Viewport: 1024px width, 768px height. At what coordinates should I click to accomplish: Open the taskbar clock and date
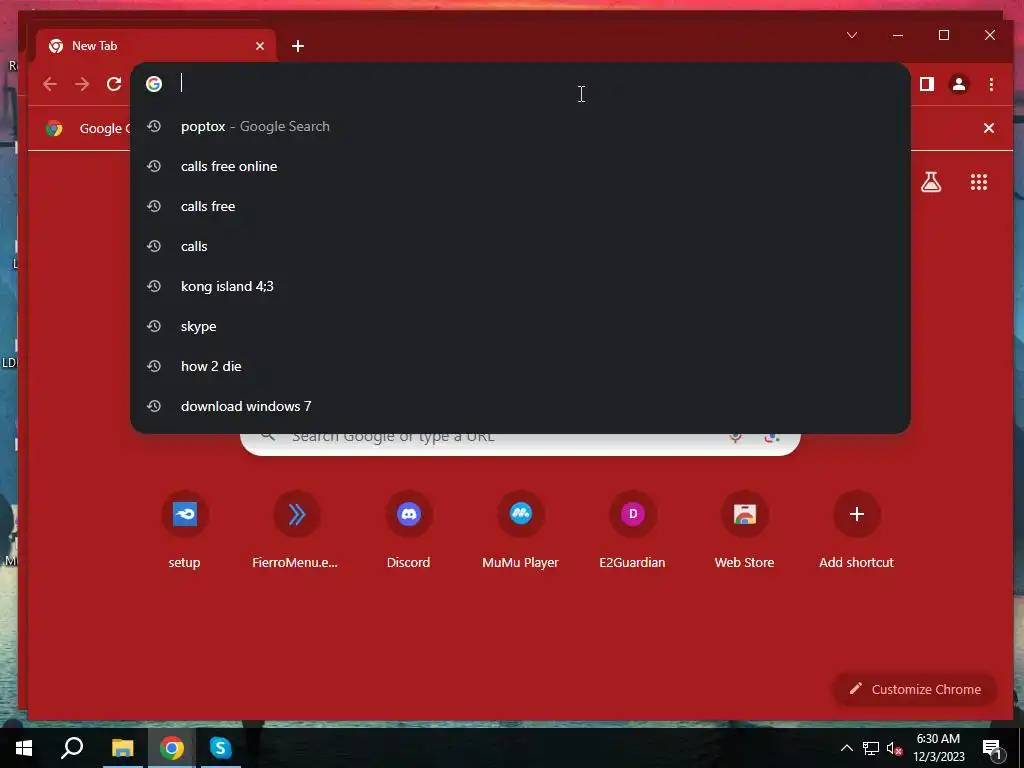(x=938, y=748)
